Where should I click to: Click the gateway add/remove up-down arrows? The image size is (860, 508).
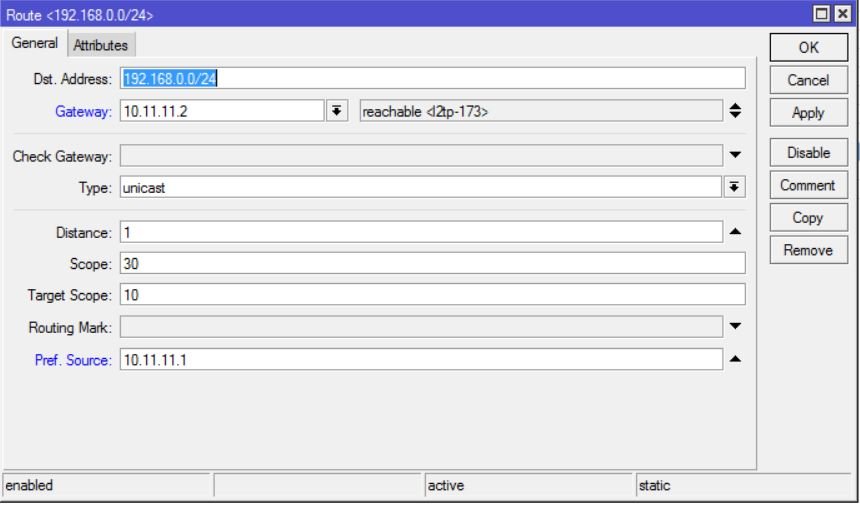tap(735, 111)
